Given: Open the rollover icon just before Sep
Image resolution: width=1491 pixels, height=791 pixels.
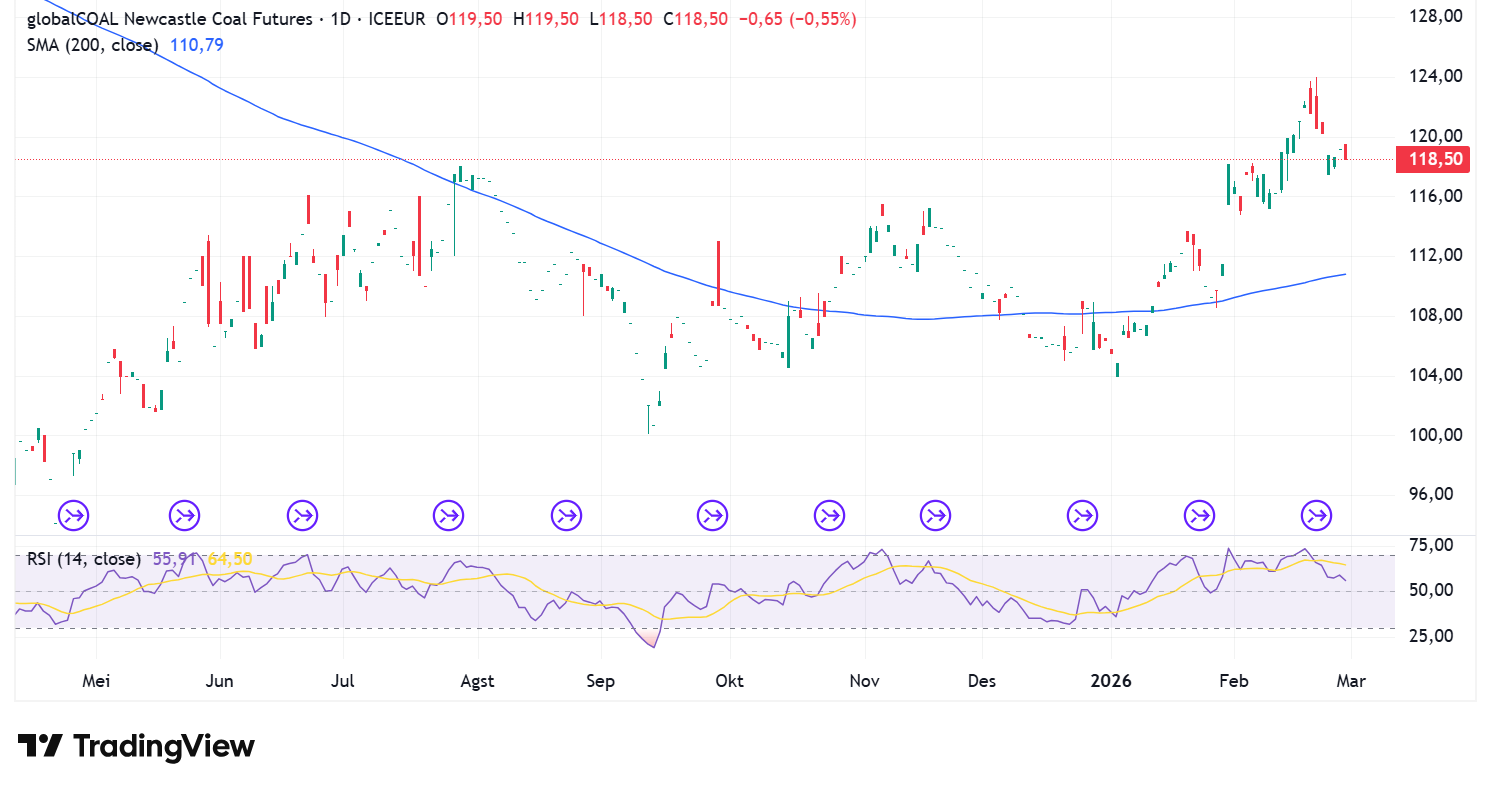Looking at the screenshot, I should [x=566, y=516].
